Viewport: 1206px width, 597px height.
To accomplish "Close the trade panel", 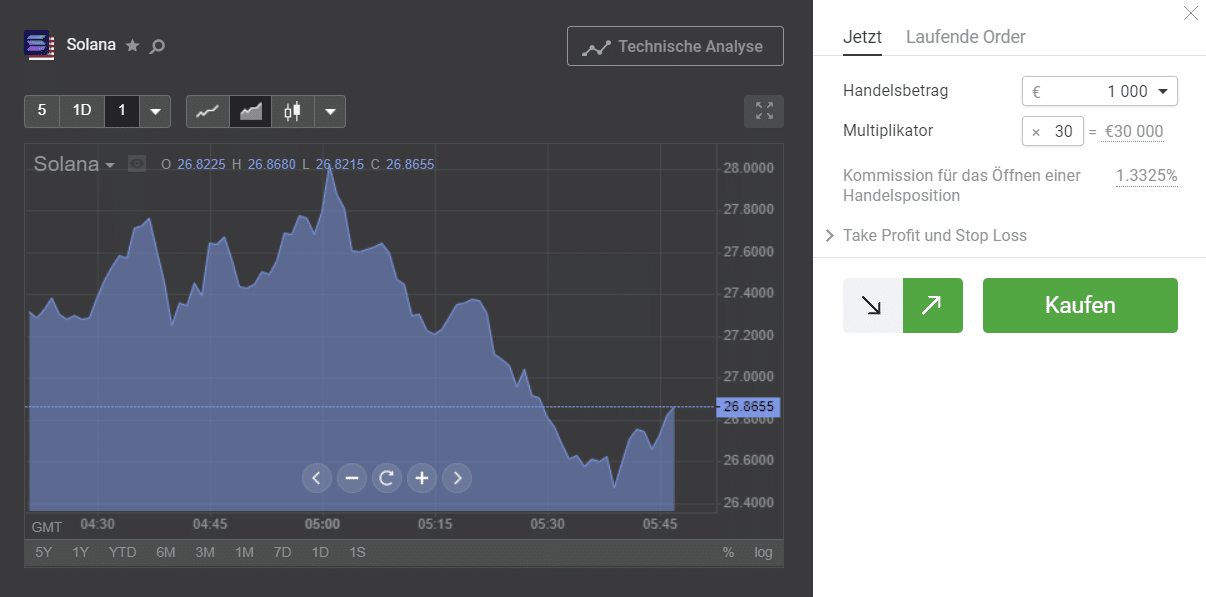I will (x=1190, y=13).
